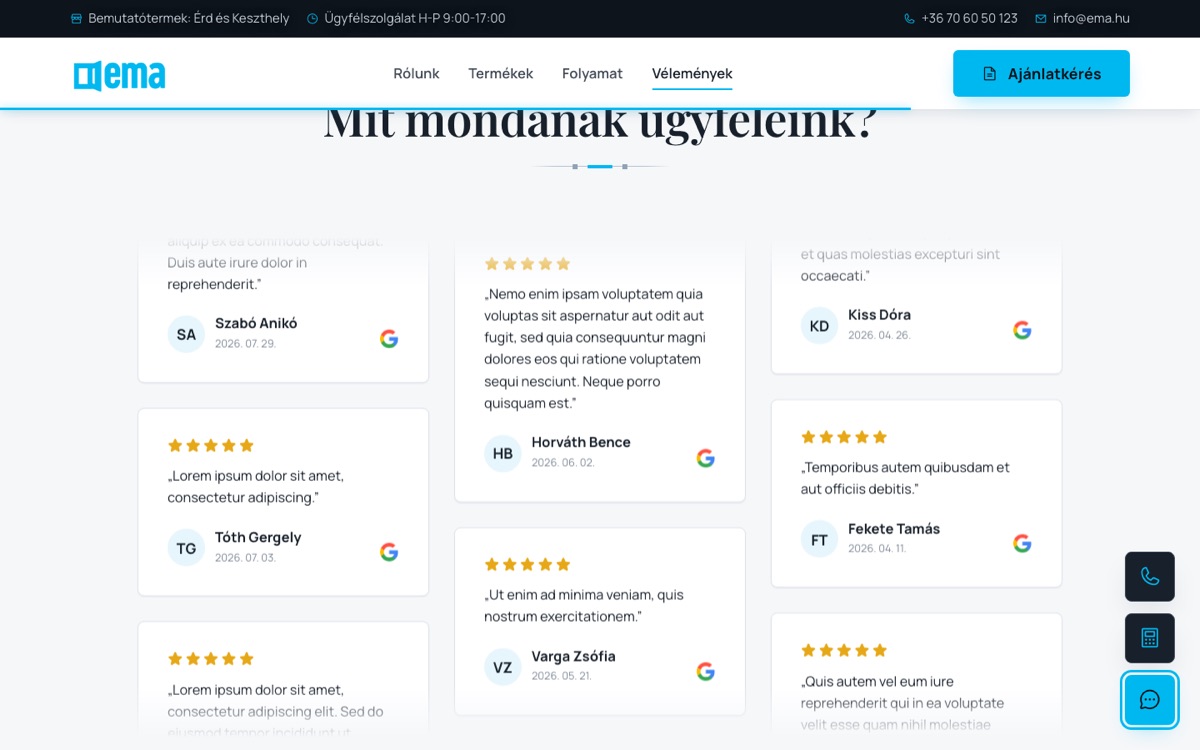The image size is (1200, 750).
Task: Click the KD avatar of Kiss Dóra
Action: 819,326
